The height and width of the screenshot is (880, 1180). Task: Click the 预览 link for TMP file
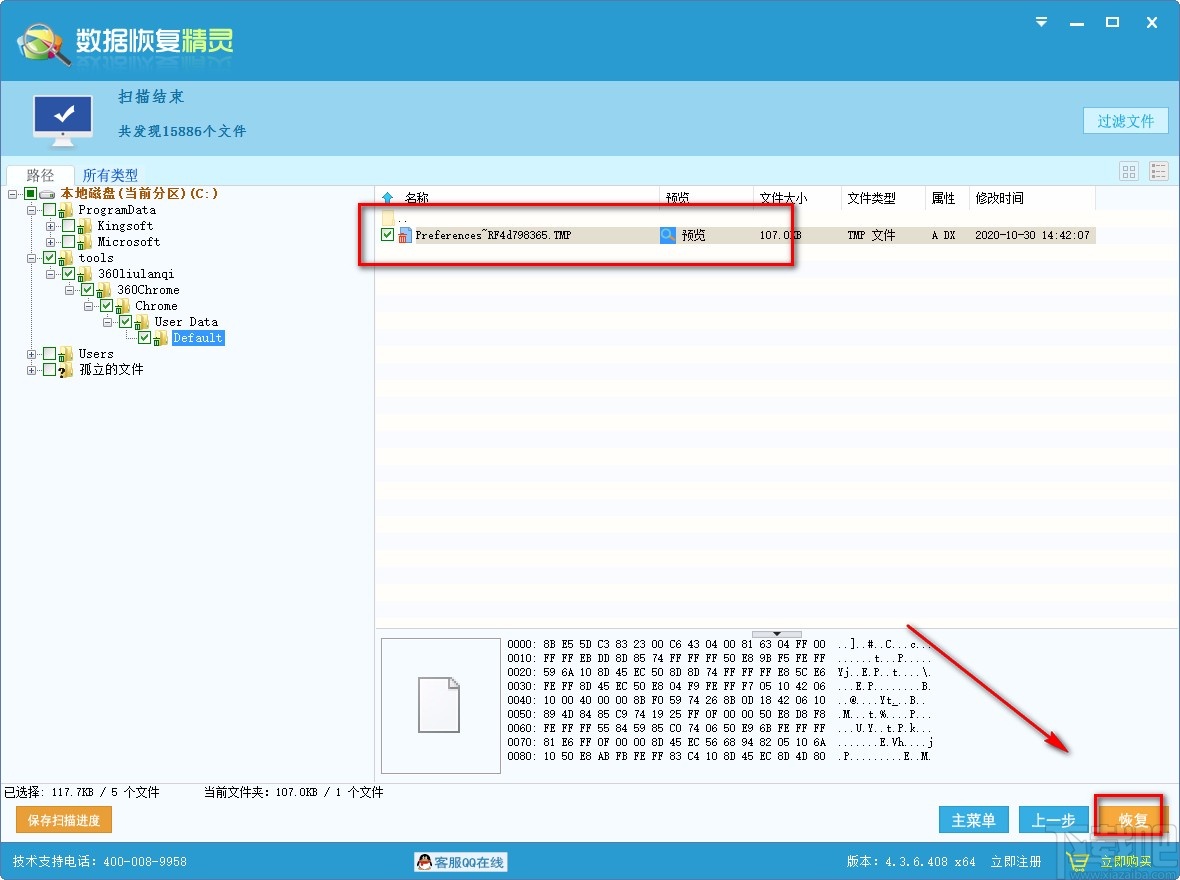[x=693, y=236]
